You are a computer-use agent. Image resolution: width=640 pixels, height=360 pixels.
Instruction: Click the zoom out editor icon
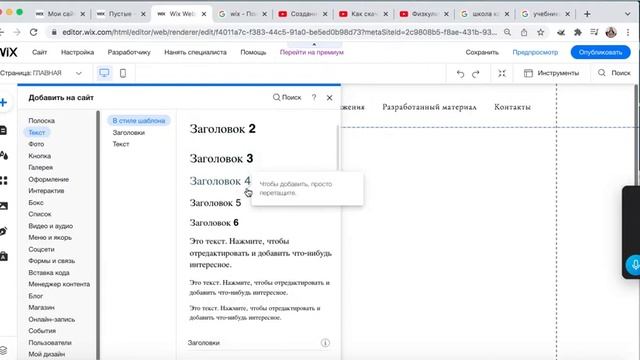502,73
